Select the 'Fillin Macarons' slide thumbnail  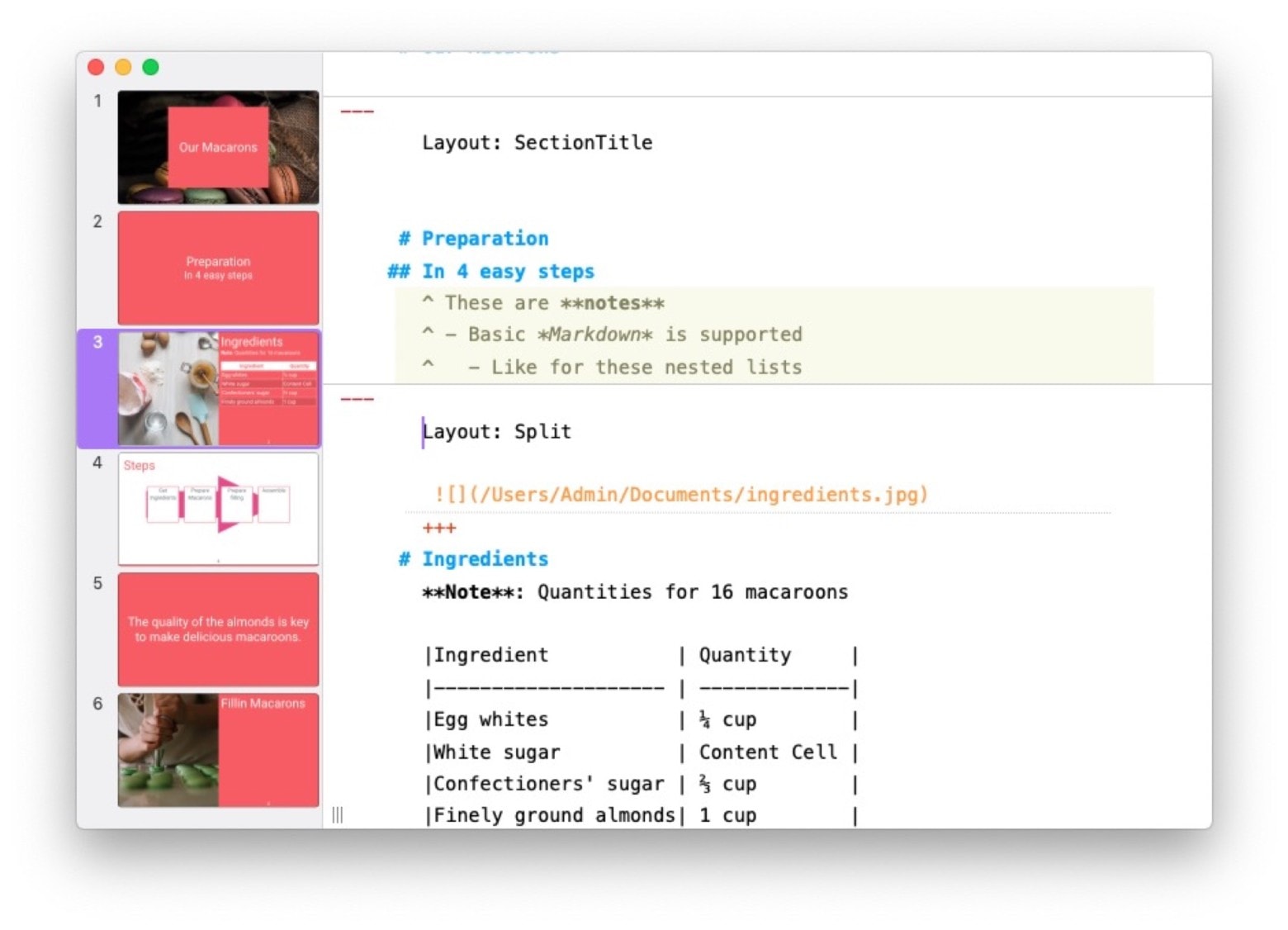click(217, 748)
